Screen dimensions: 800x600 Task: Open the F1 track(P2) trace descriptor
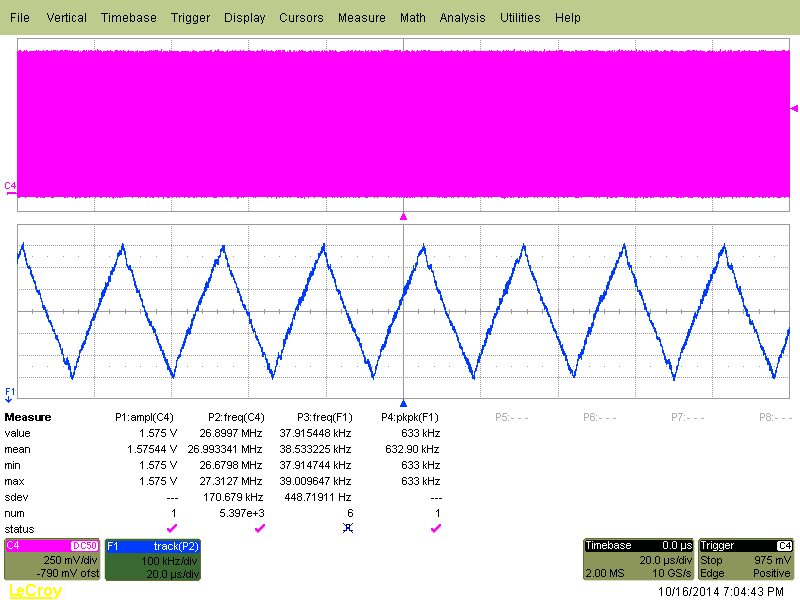click(x=150, y=560)
